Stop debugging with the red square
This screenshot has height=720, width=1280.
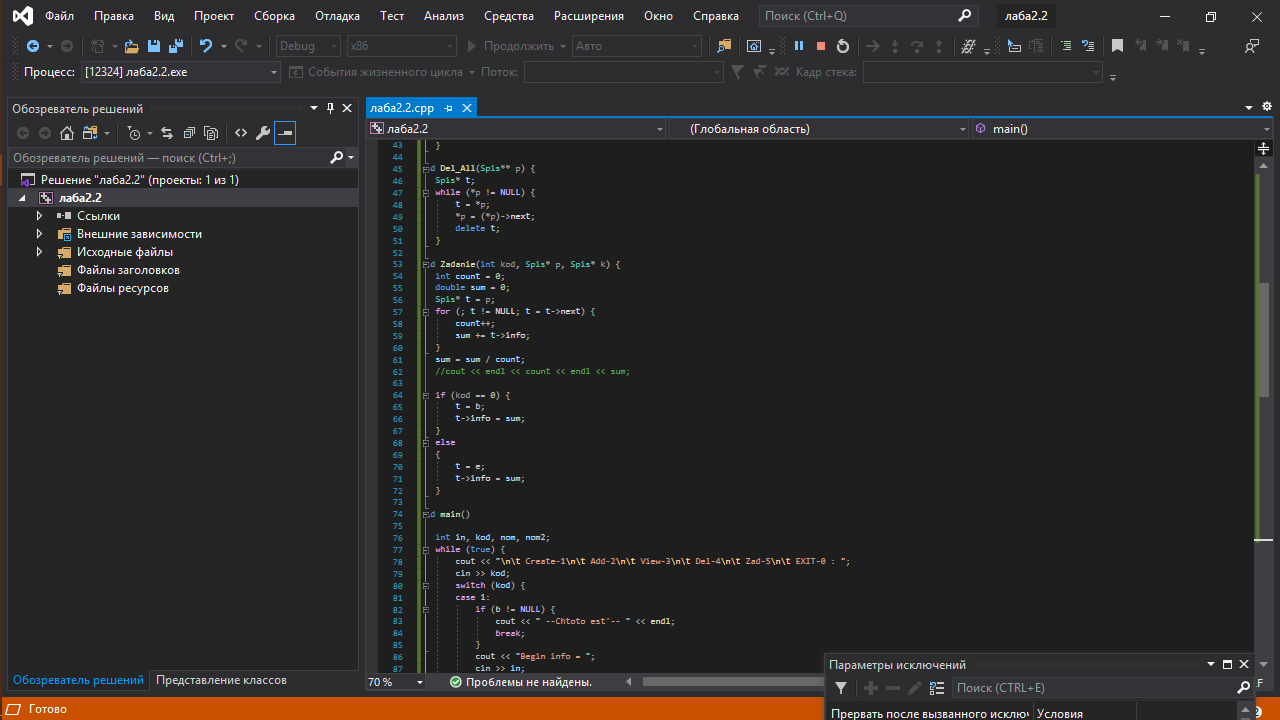coord(821,46)
